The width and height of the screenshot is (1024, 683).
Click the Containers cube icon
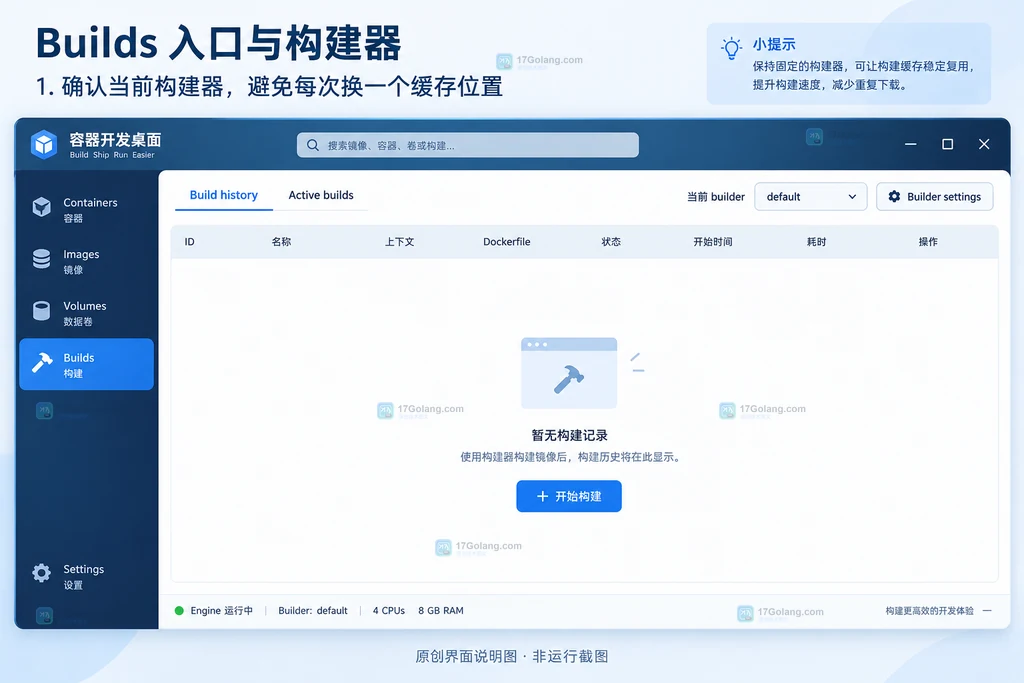(42, 207)
